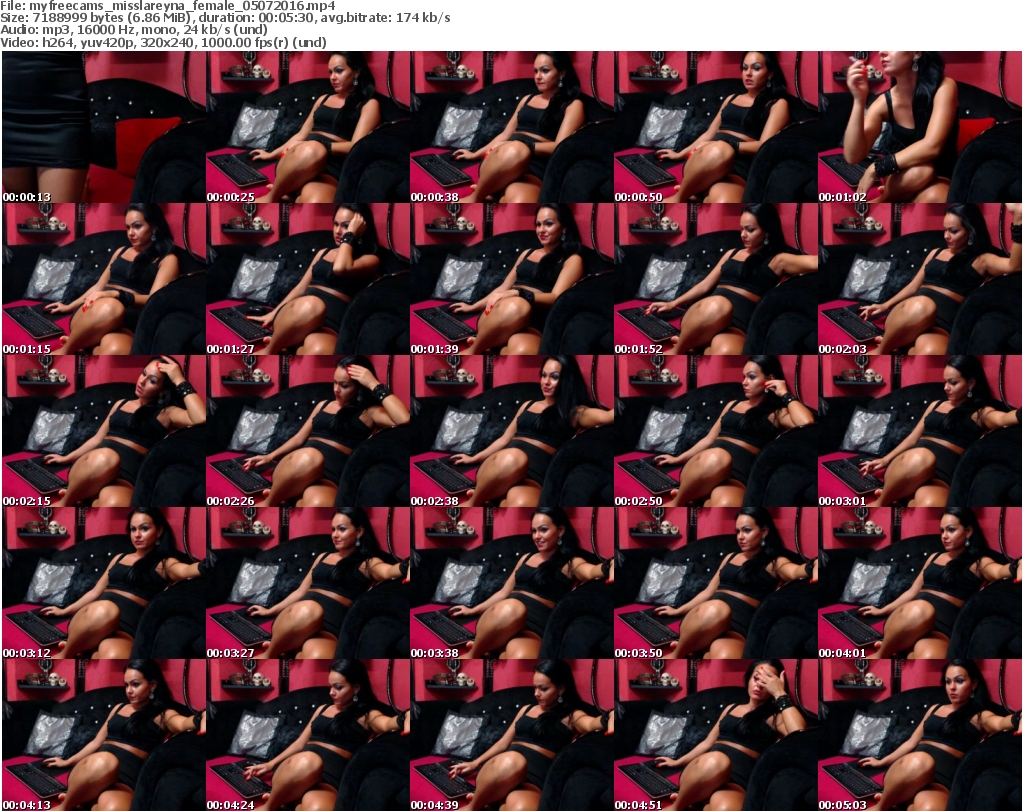
Task: Select the thumbnail frame at 00:01:15
Action: point(104,279)
